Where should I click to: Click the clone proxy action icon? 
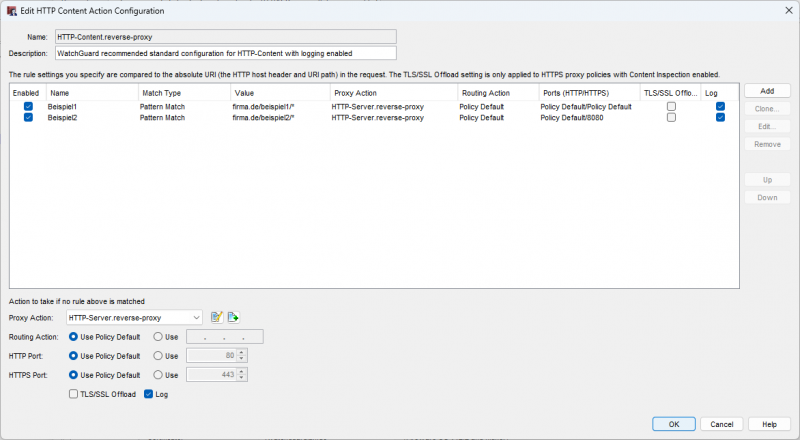coord(233,317)
